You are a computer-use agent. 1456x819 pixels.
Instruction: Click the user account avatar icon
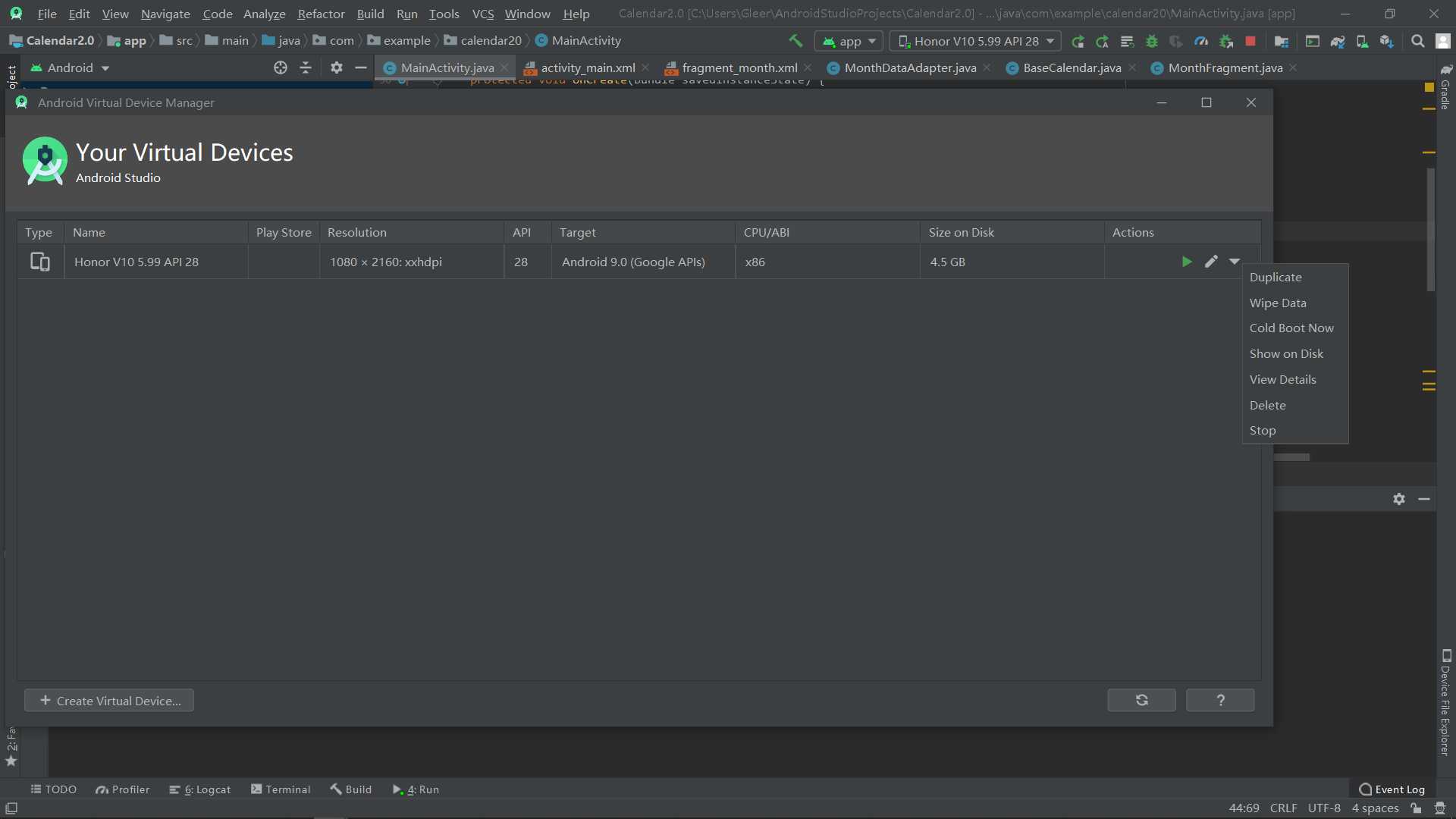point(1443,41)
